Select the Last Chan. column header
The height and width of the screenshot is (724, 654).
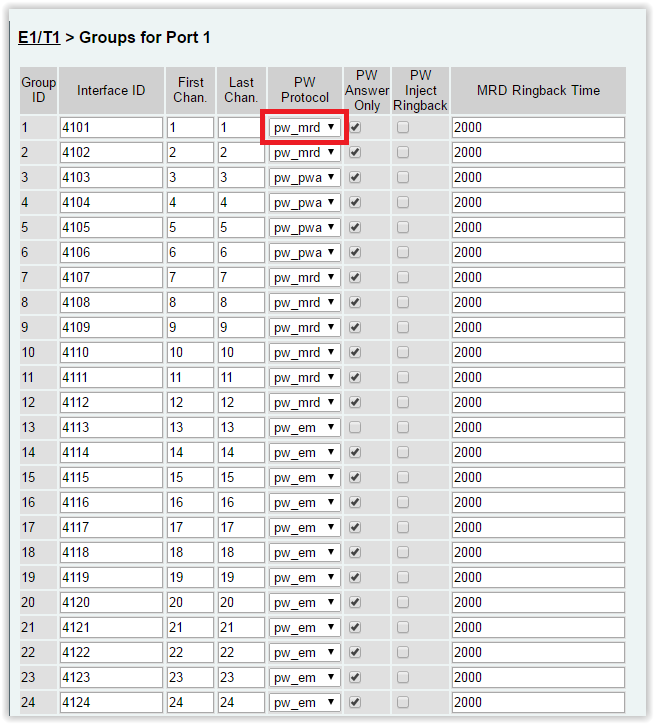(241, 90)
